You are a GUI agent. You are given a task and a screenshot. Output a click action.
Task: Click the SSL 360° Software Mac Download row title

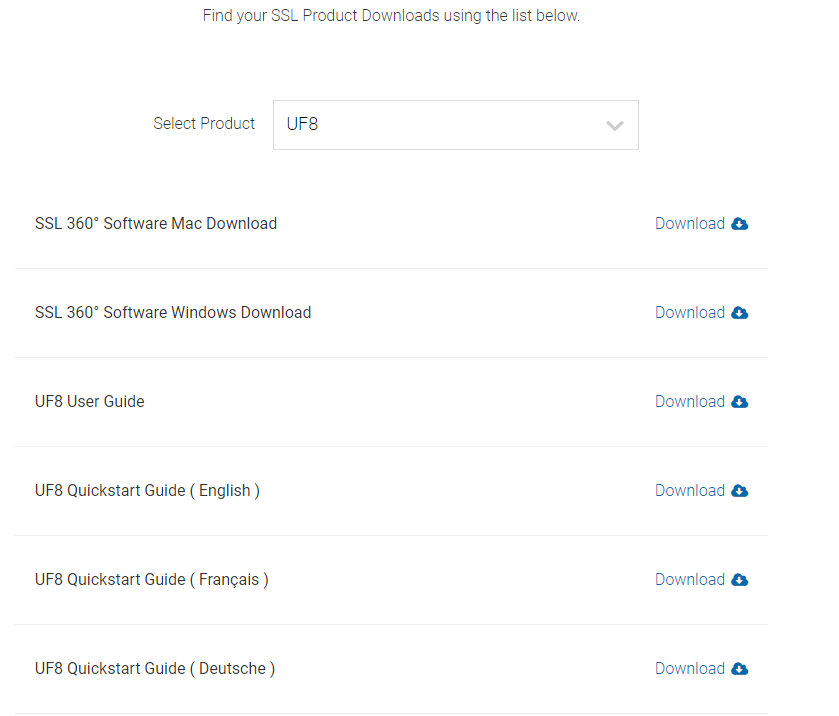(x=156, y=223)
